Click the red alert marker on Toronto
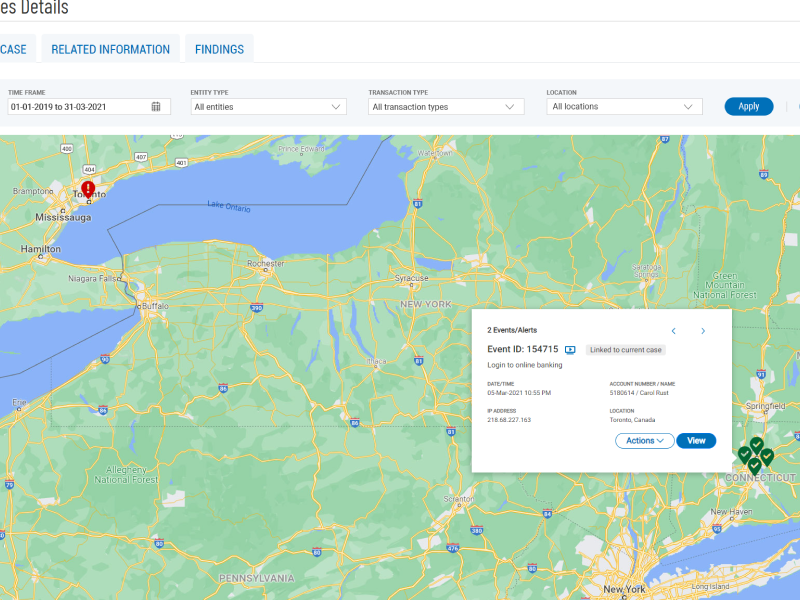 point(88,189)
